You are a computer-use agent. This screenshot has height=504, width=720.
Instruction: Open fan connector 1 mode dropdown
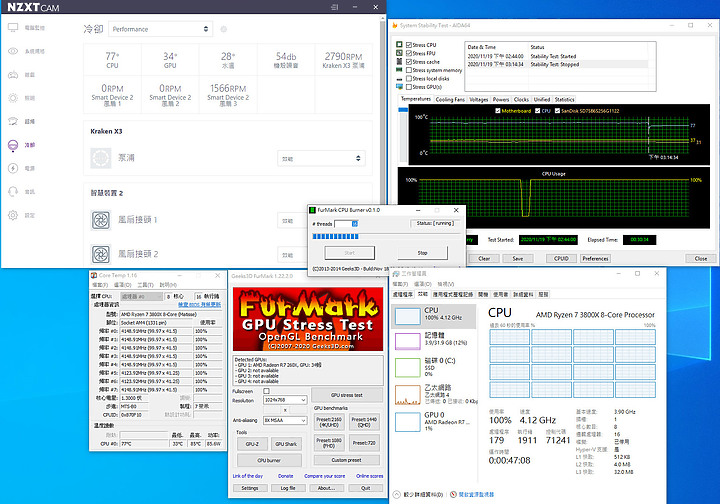click(291, 221)
